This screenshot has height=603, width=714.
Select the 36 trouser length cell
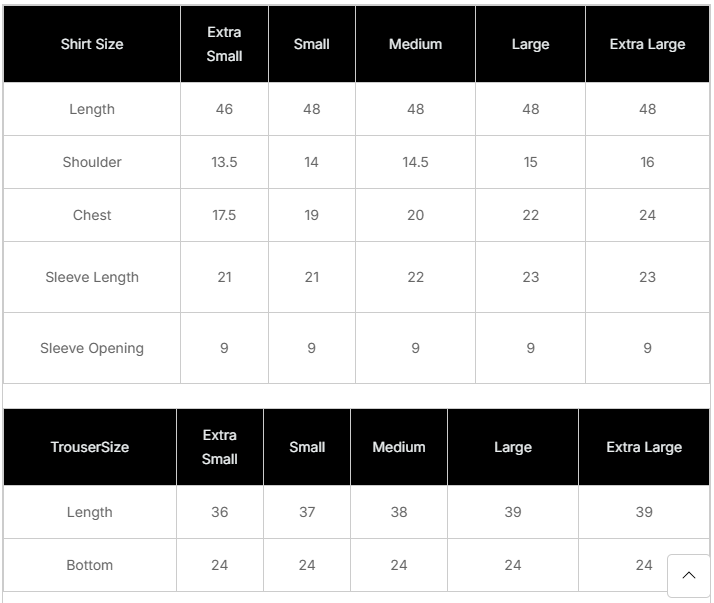220,512
